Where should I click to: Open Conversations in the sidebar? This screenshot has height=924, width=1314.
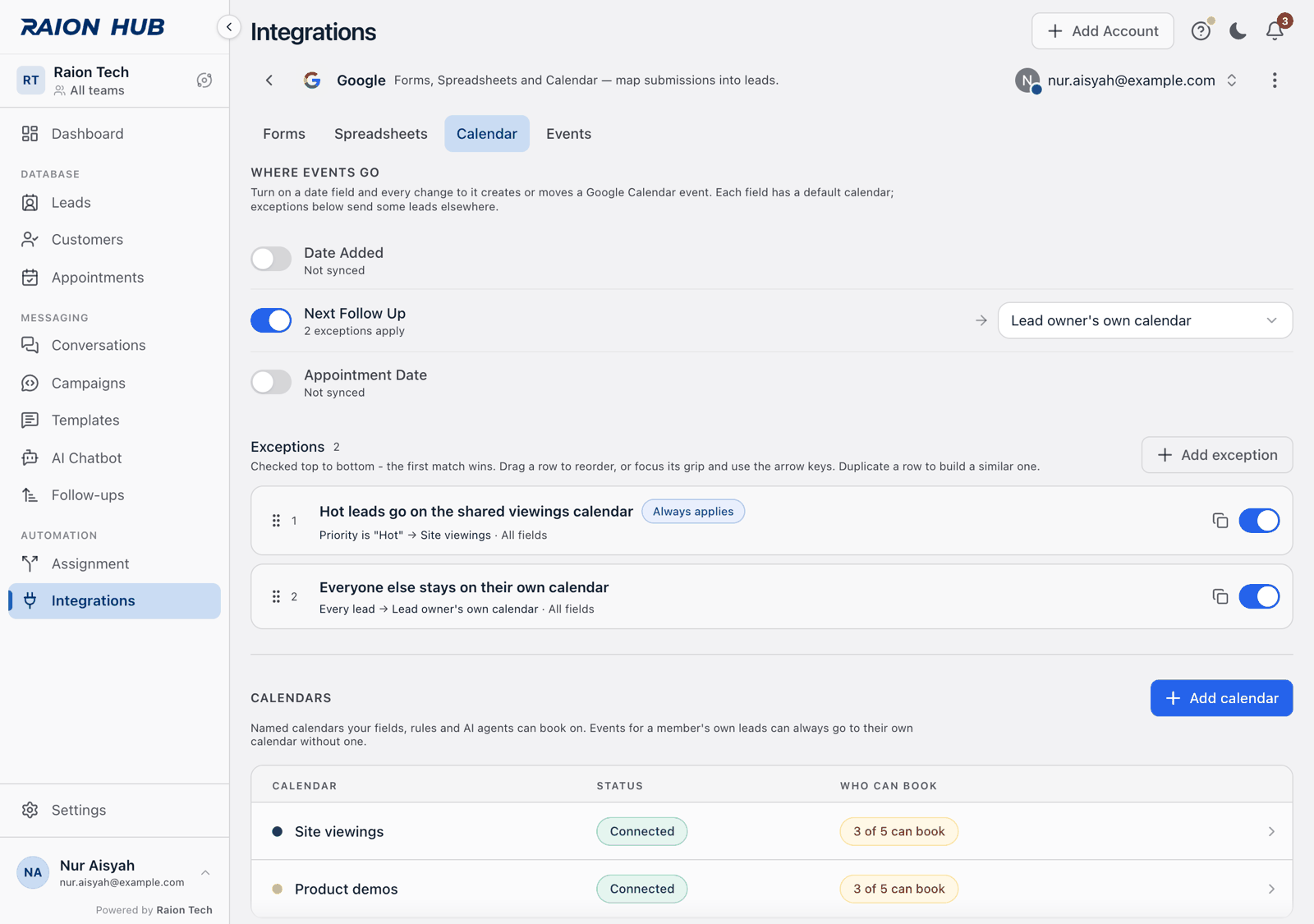[114, 346]
